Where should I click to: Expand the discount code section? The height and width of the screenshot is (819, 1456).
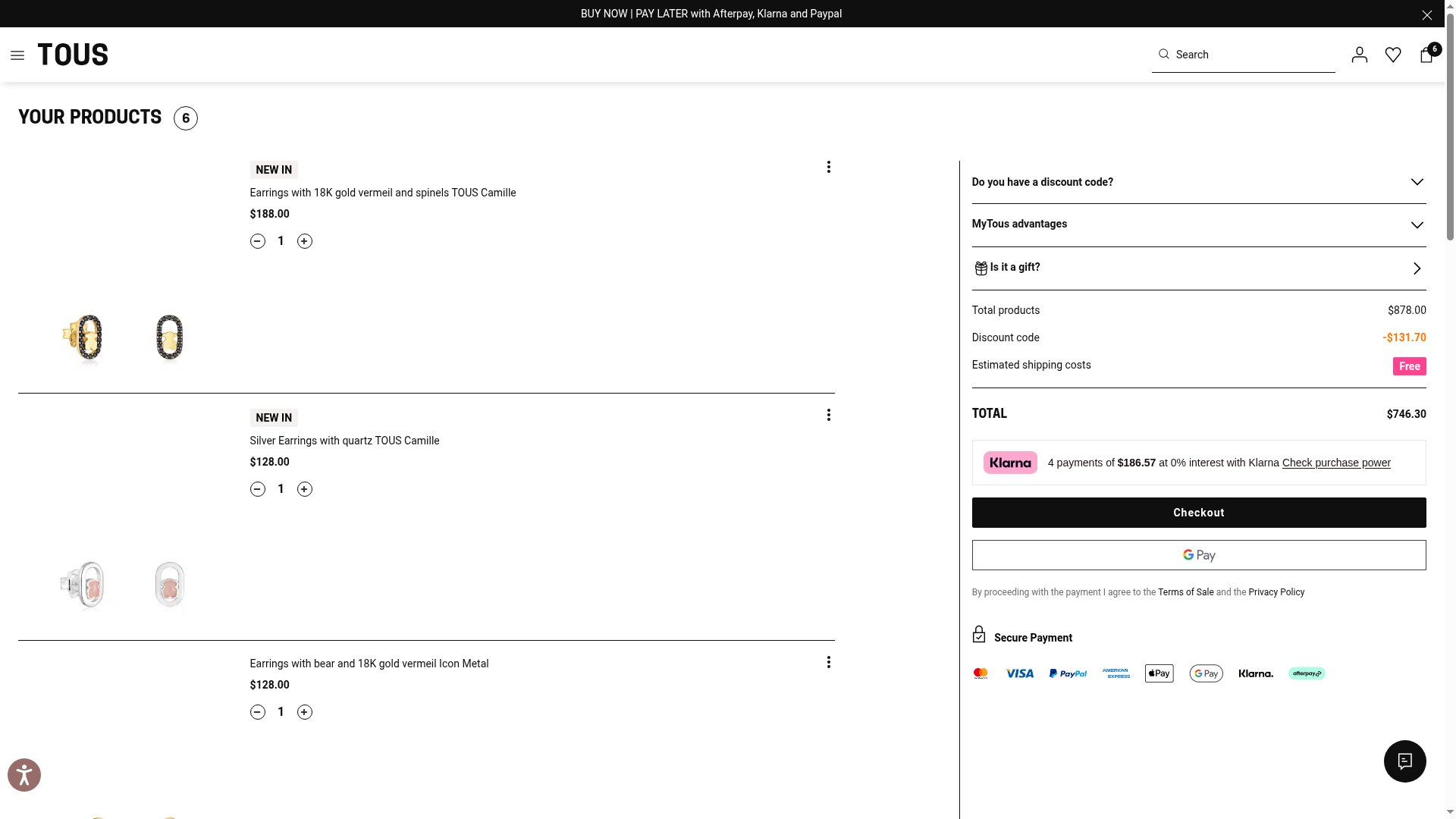(x=1198, y=182)
